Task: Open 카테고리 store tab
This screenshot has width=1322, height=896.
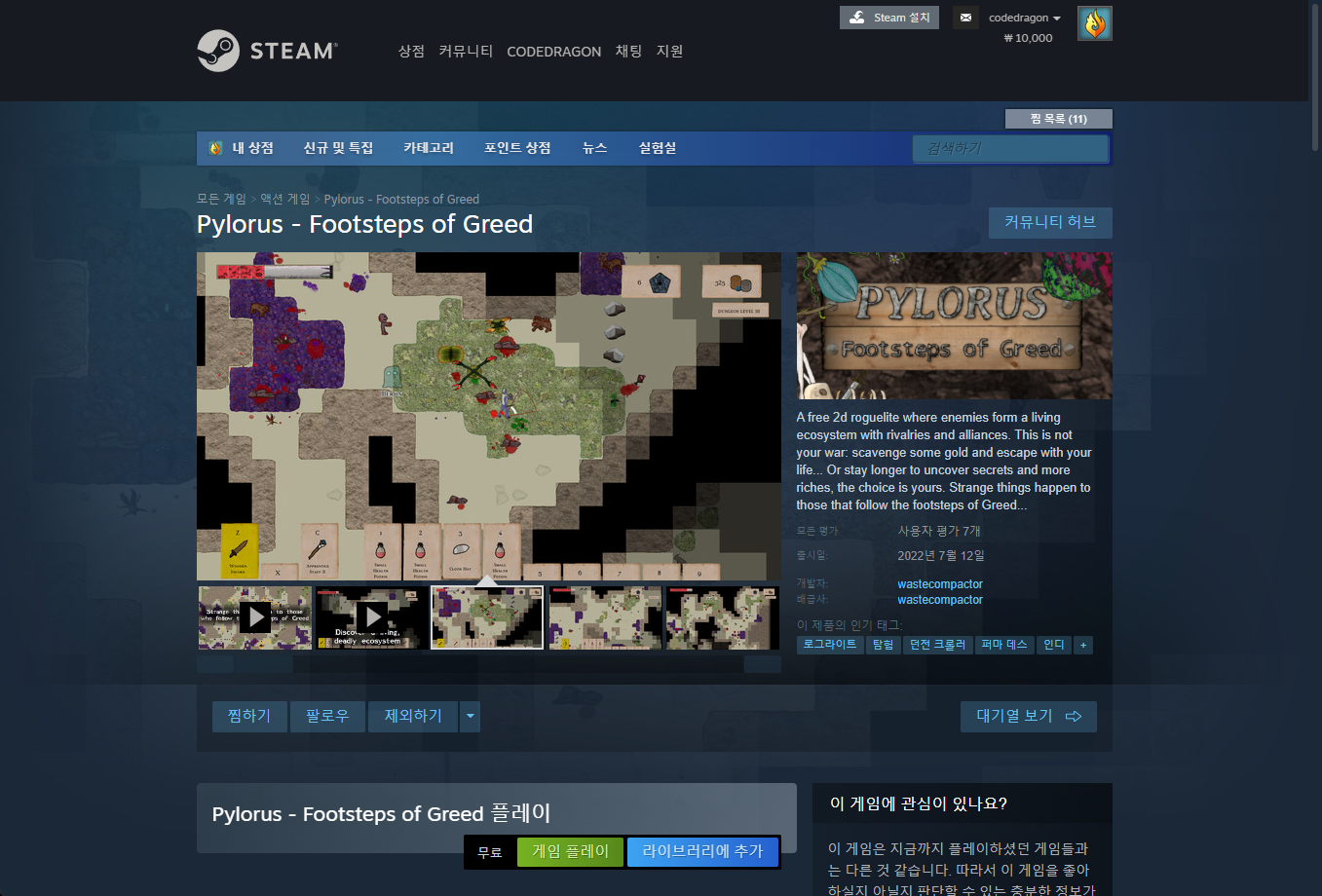Action: [x=429, y=148]
